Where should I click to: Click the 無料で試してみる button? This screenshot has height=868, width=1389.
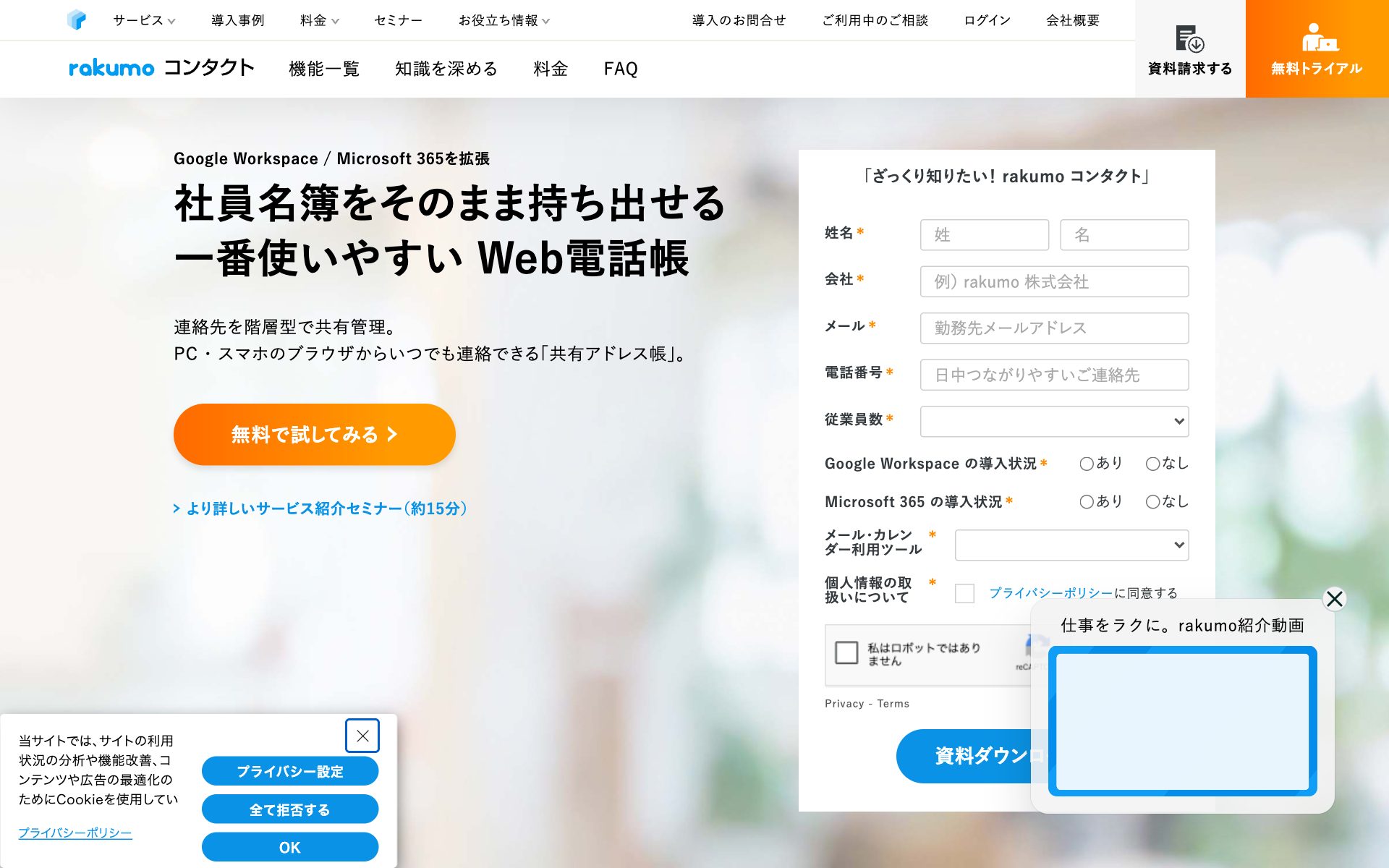tap(315, 434)
